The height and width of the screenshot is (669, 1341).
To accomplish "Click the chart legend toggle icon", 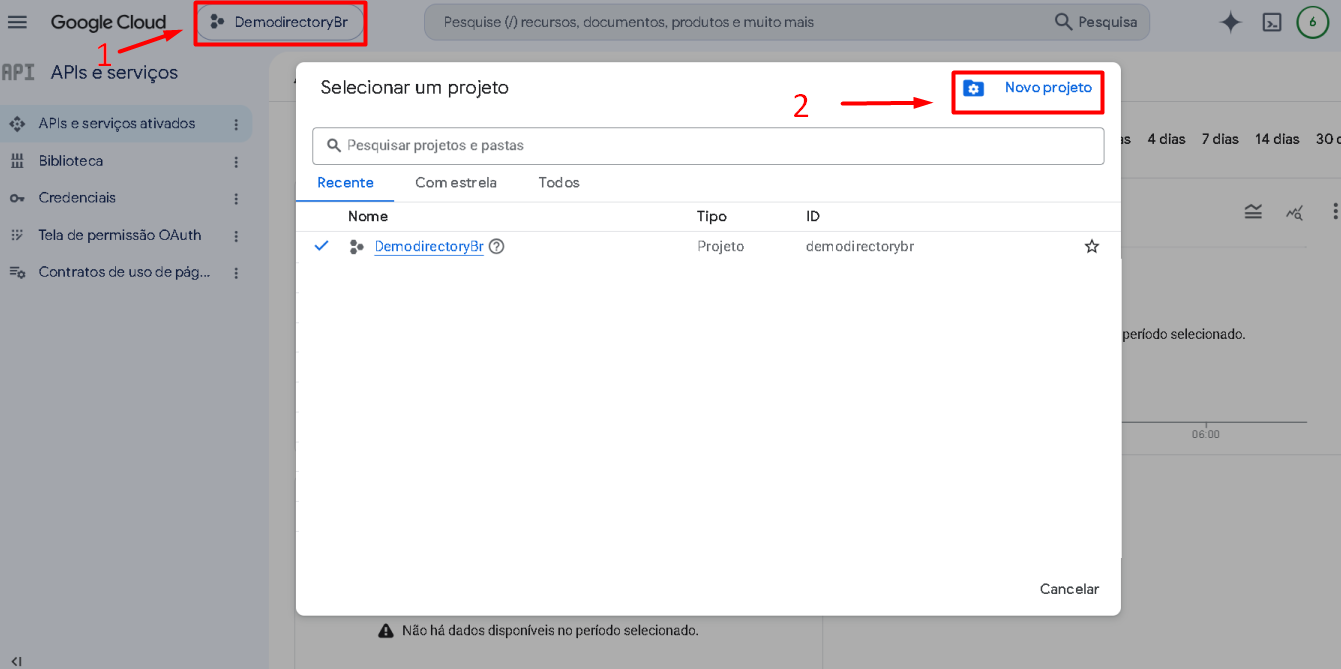I will 1253,211.
